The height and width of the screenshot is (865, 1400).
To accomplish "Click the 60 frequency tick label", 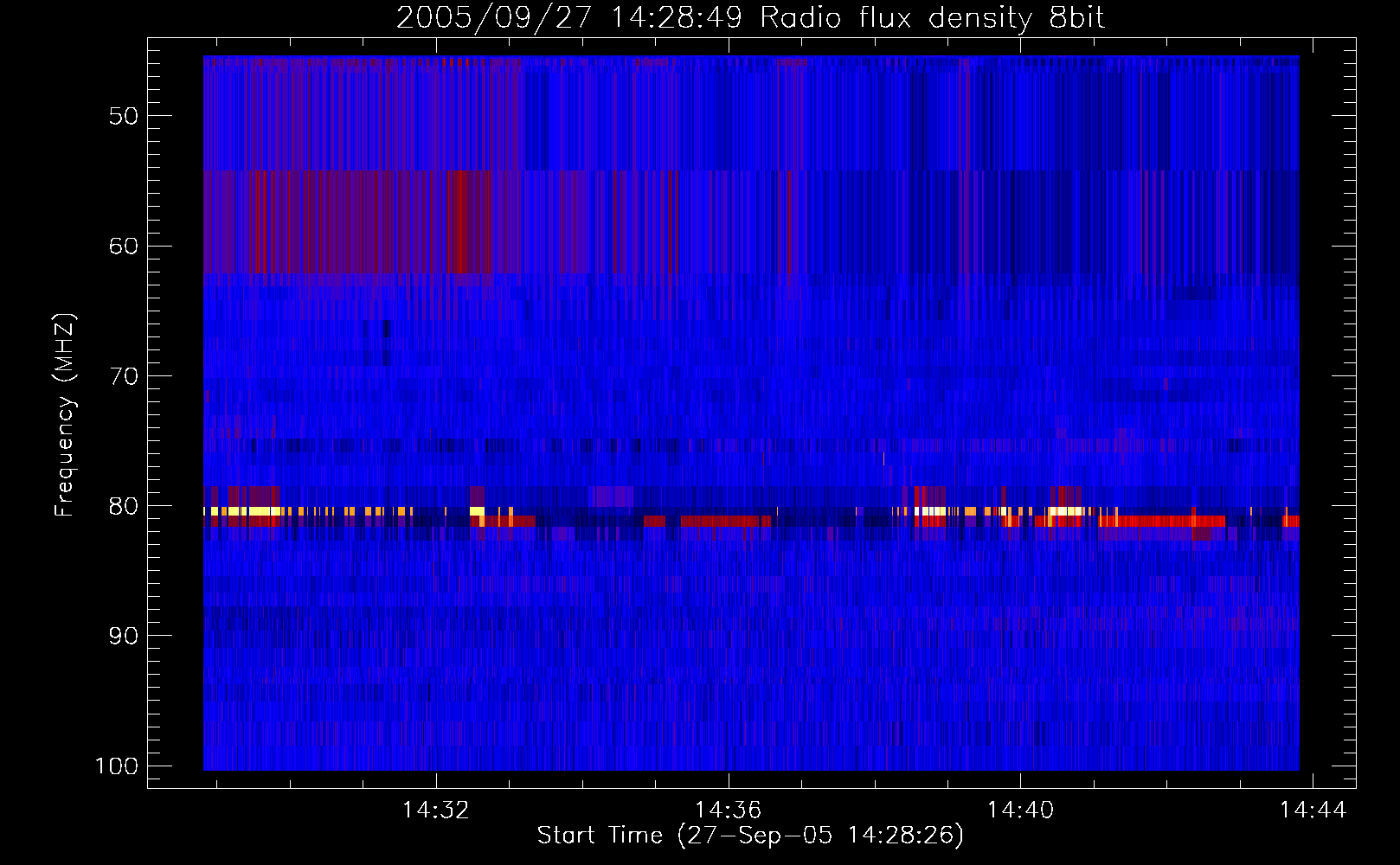I will (x=123, y=246).
